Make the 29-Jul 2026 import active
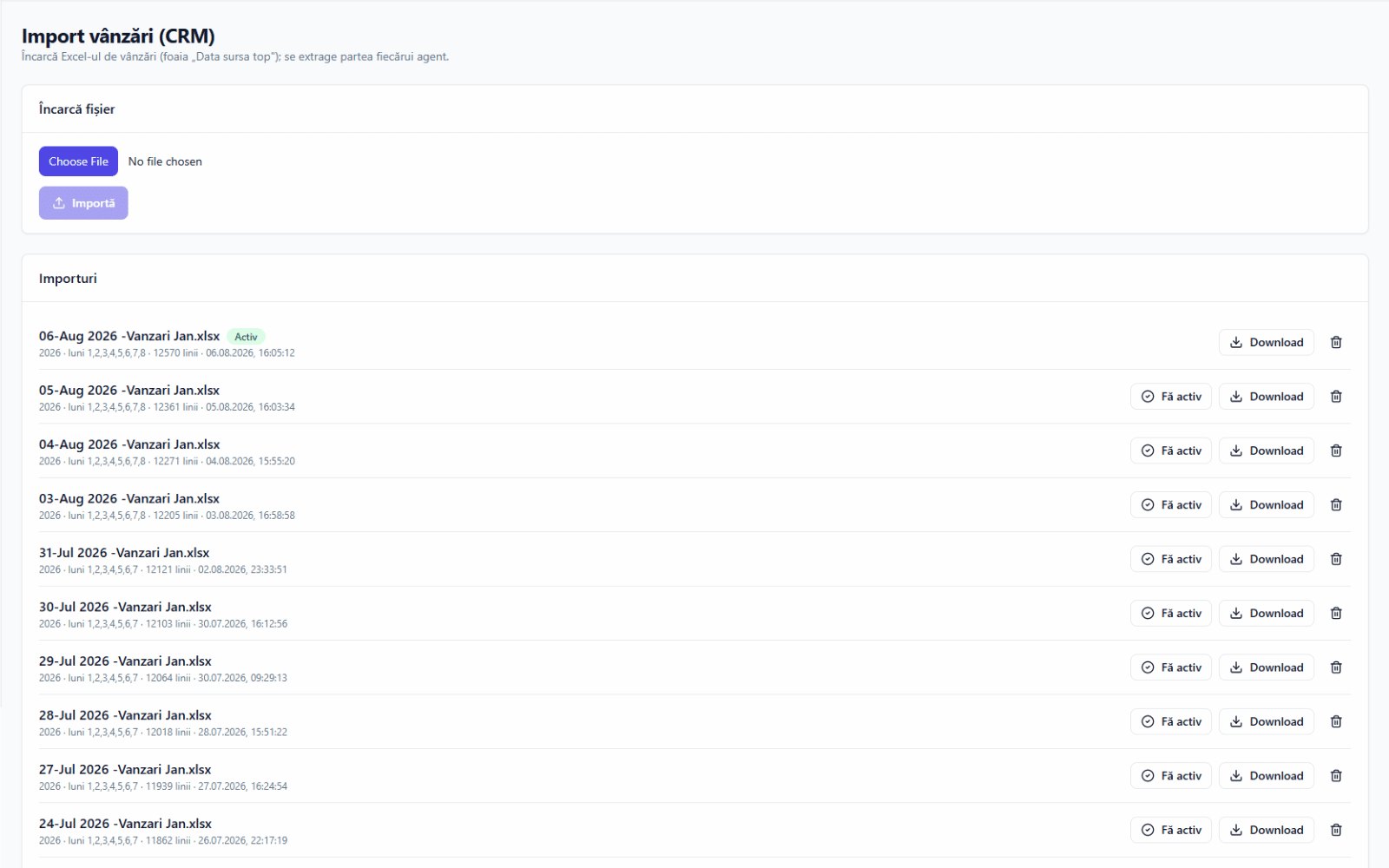Screen dimensions: 1389x868 (1171, 667)
